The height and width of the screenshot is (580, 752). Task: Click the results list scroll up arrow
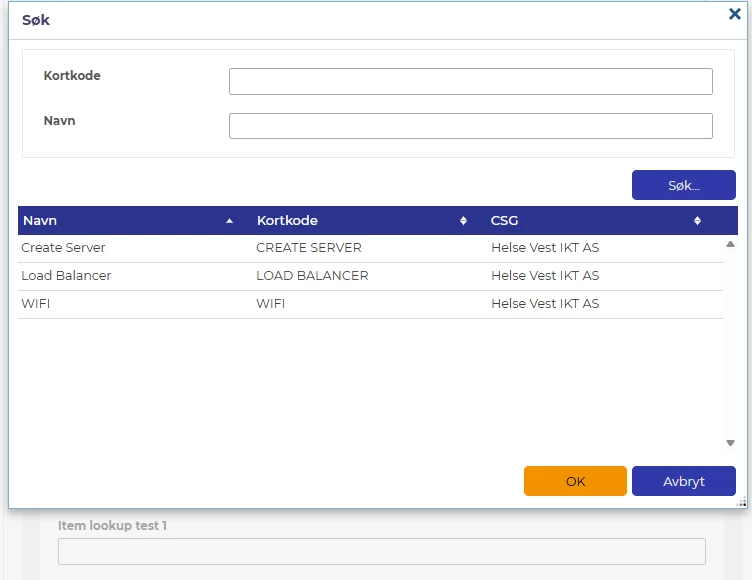point(730,244)
